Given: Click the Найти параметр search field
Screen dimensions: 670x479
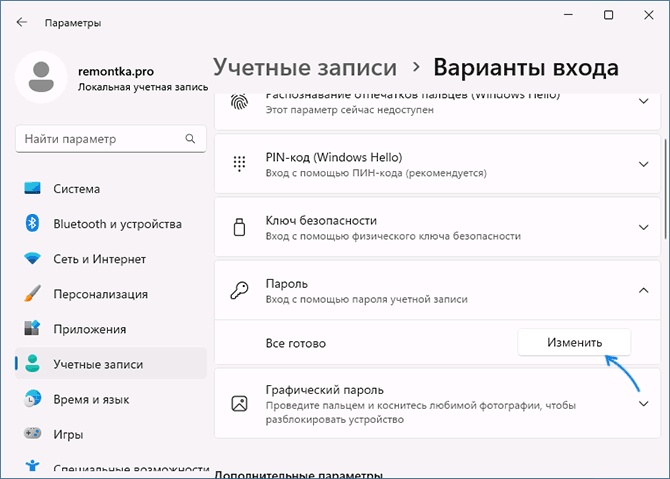Looking at the screenshot, I should 111,139.
